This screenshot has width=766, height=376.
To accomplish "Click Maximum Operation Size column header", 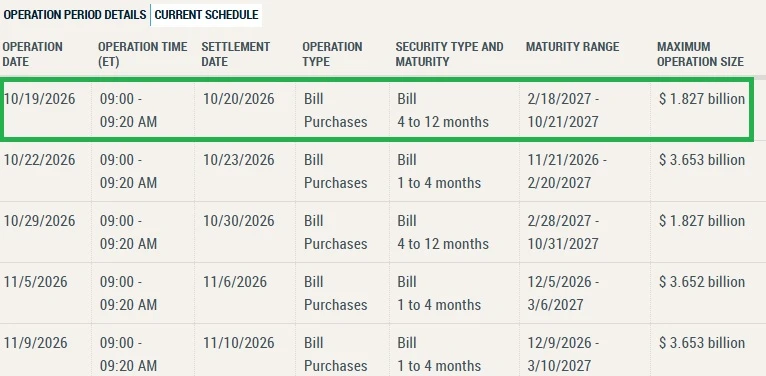I will coord(700,54).
